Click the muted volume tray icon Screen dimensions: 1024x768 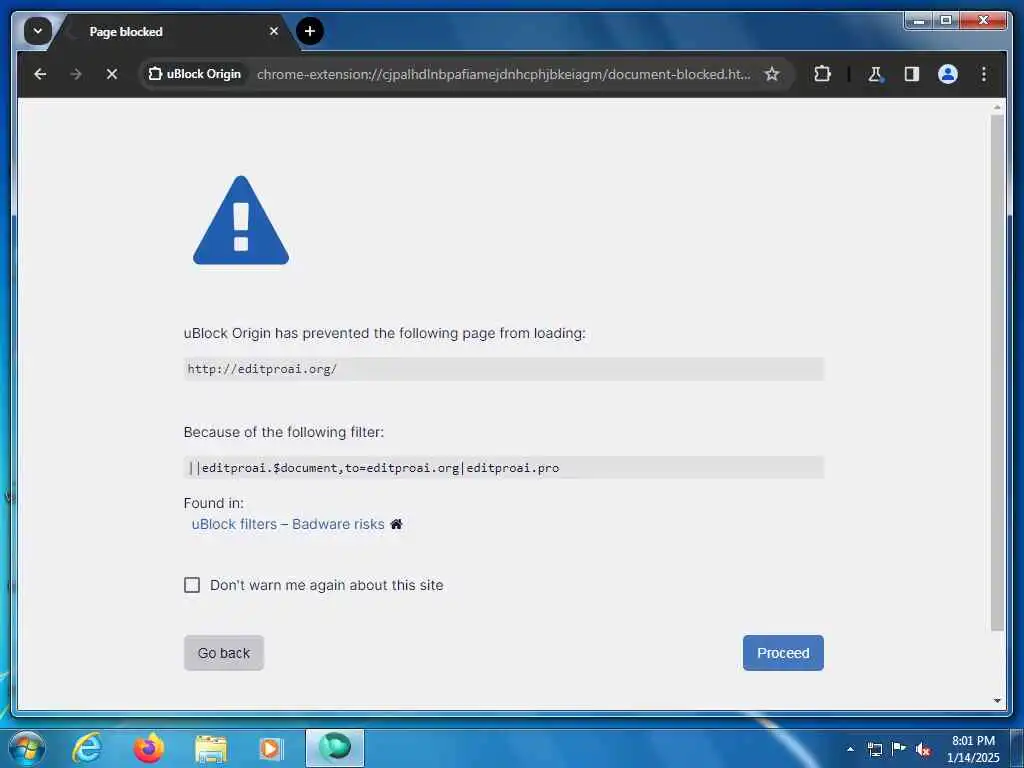click(x=923, y=749)
